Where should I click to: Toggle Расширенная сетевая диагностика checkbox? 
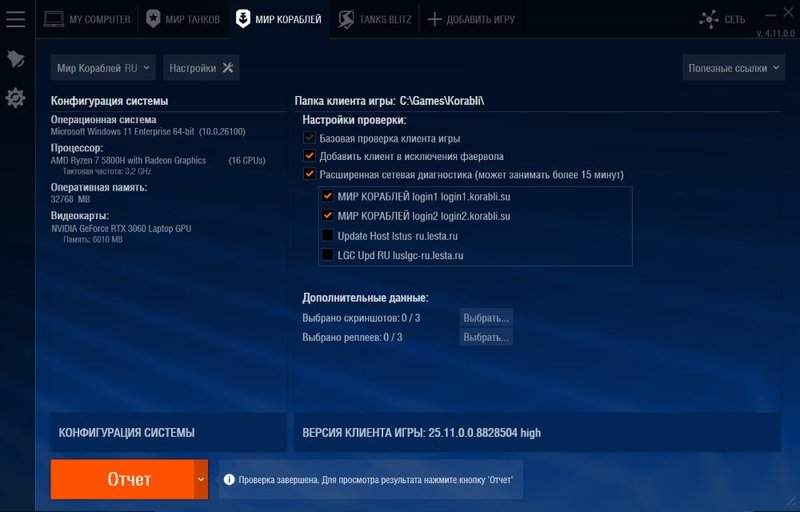click(x=310, y=174)
